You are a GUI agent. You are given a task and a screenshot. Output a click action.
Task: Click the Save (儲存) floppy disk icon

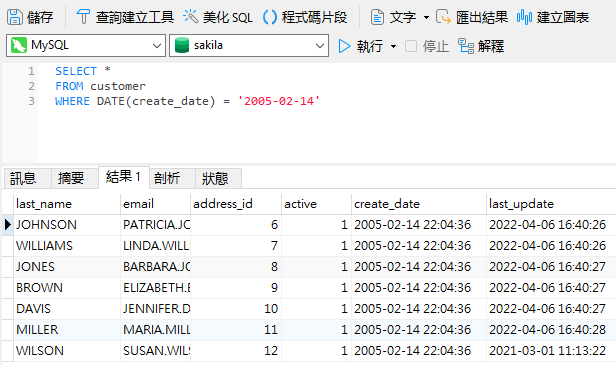pos(15,17)
